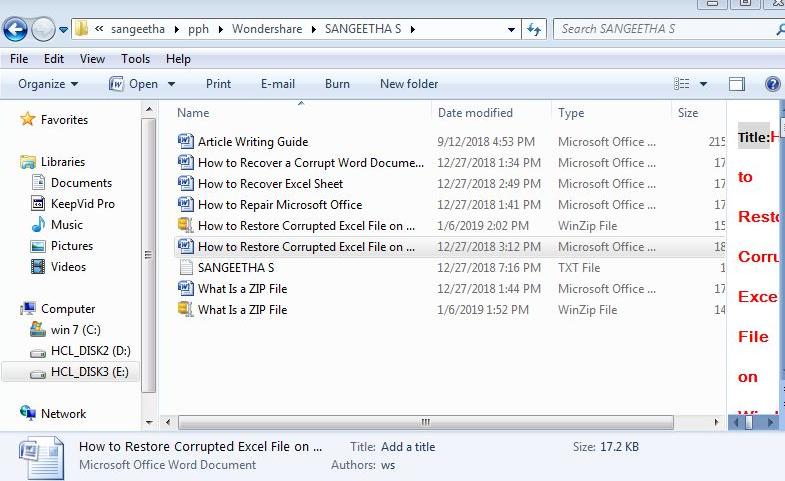
Task: Go back with the Back arrow button
Action: coord(16,30)
